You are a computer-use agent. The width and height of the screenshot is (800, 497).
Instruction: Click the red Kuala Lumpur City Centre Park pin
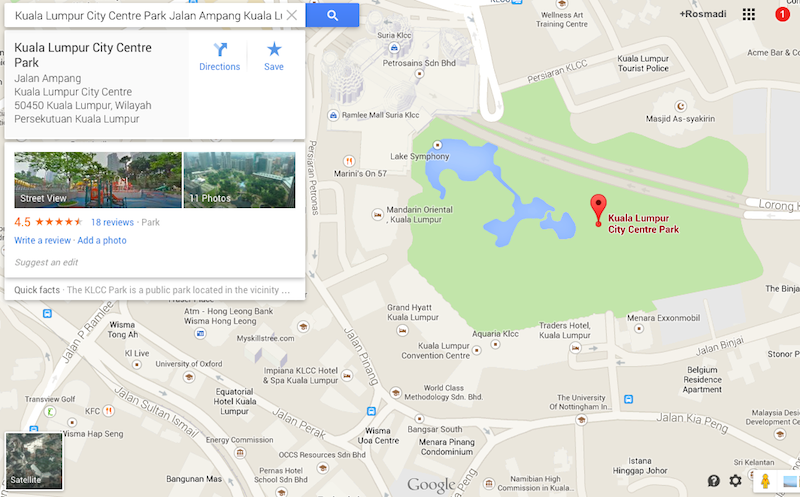coord(598,210)
